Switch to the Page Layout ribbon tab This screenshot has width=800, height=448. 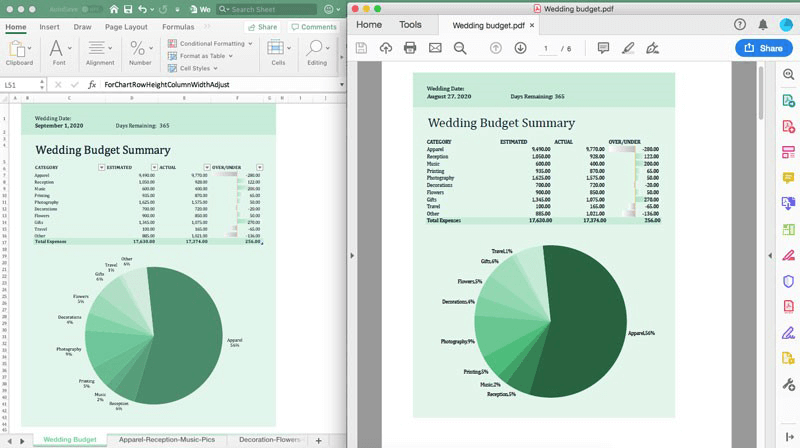[x=126, y=27]
